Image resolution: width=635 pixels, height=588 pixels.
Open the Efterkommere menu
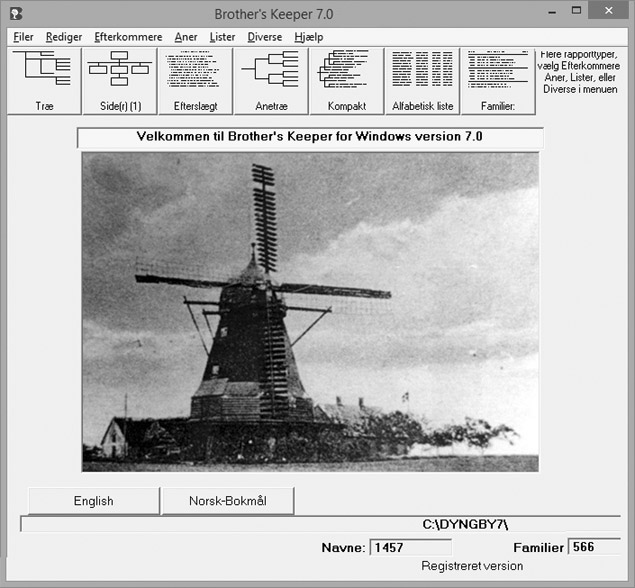[x=128, y=37]
